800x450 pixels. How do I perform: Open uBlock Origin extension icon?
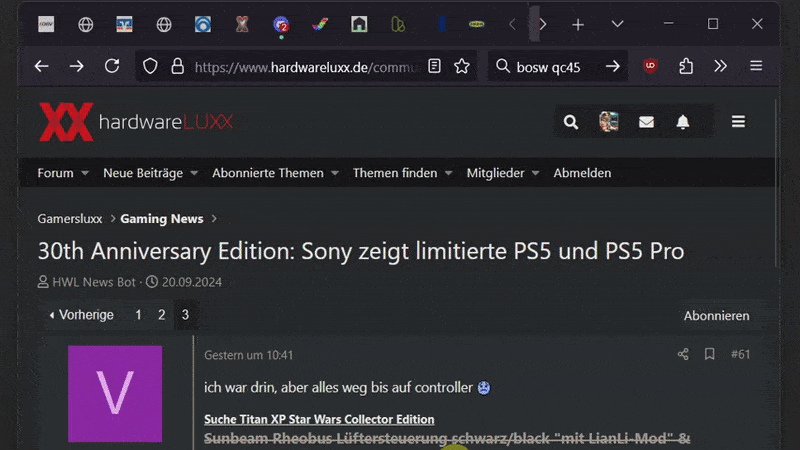pos(650,66)
